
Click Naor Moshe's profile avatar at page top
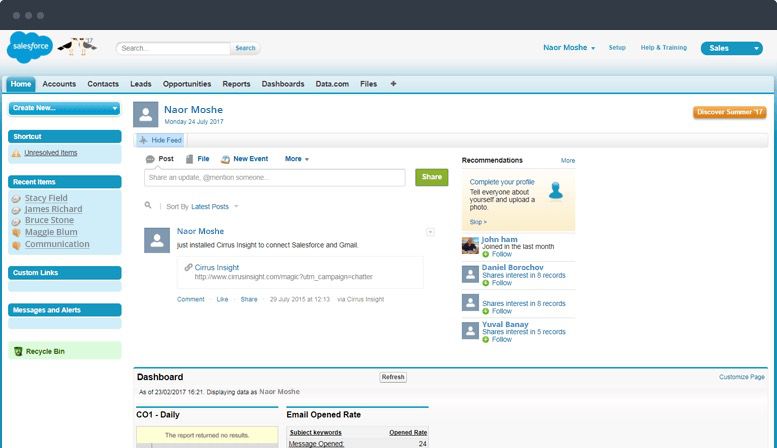[x=146, y=114]
